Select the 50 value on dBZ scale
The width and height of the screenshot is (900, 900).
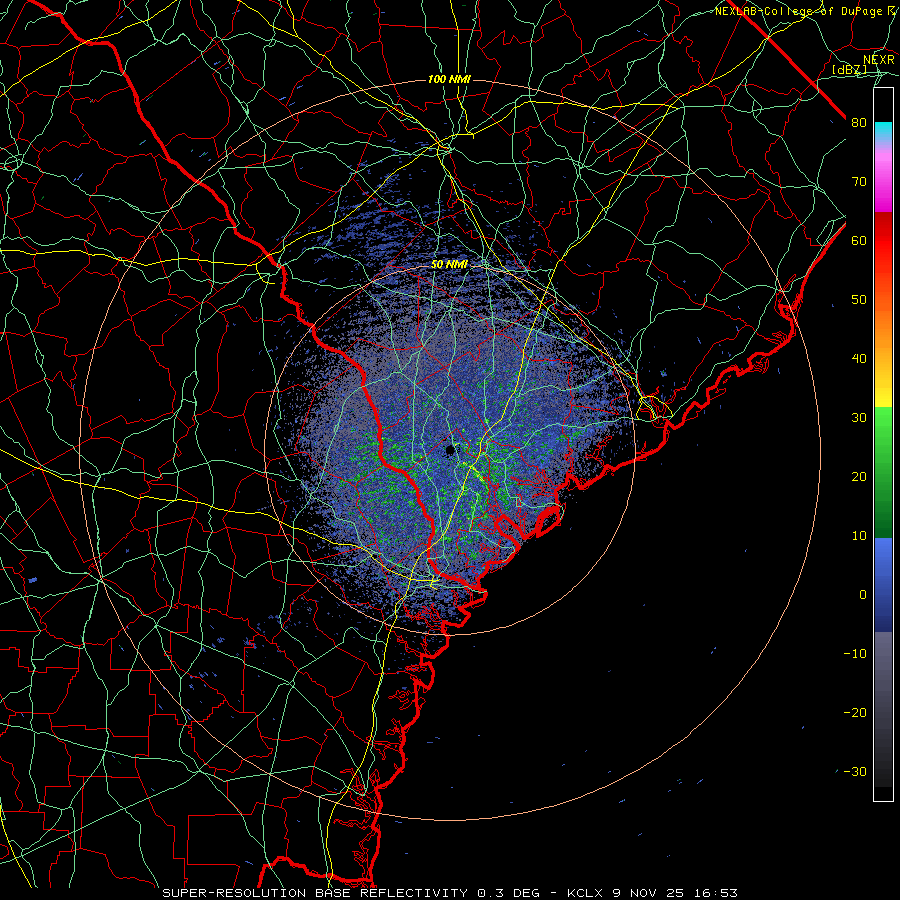(859, 300)
